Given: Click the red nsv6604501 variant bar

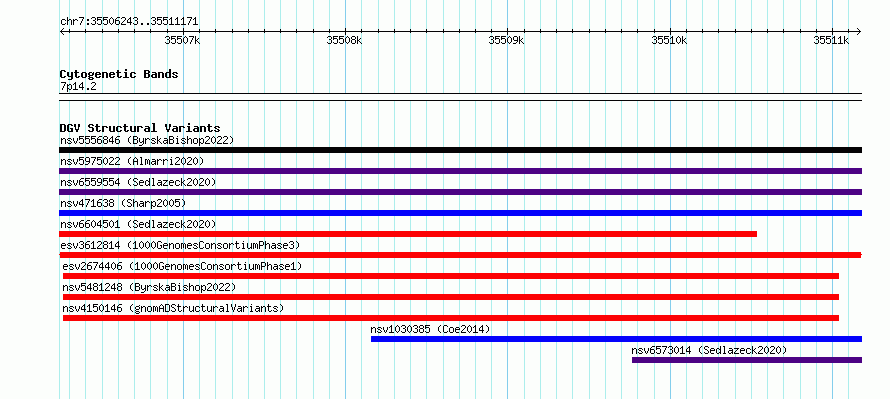Looking at the screenshot, I should point(408,234).
